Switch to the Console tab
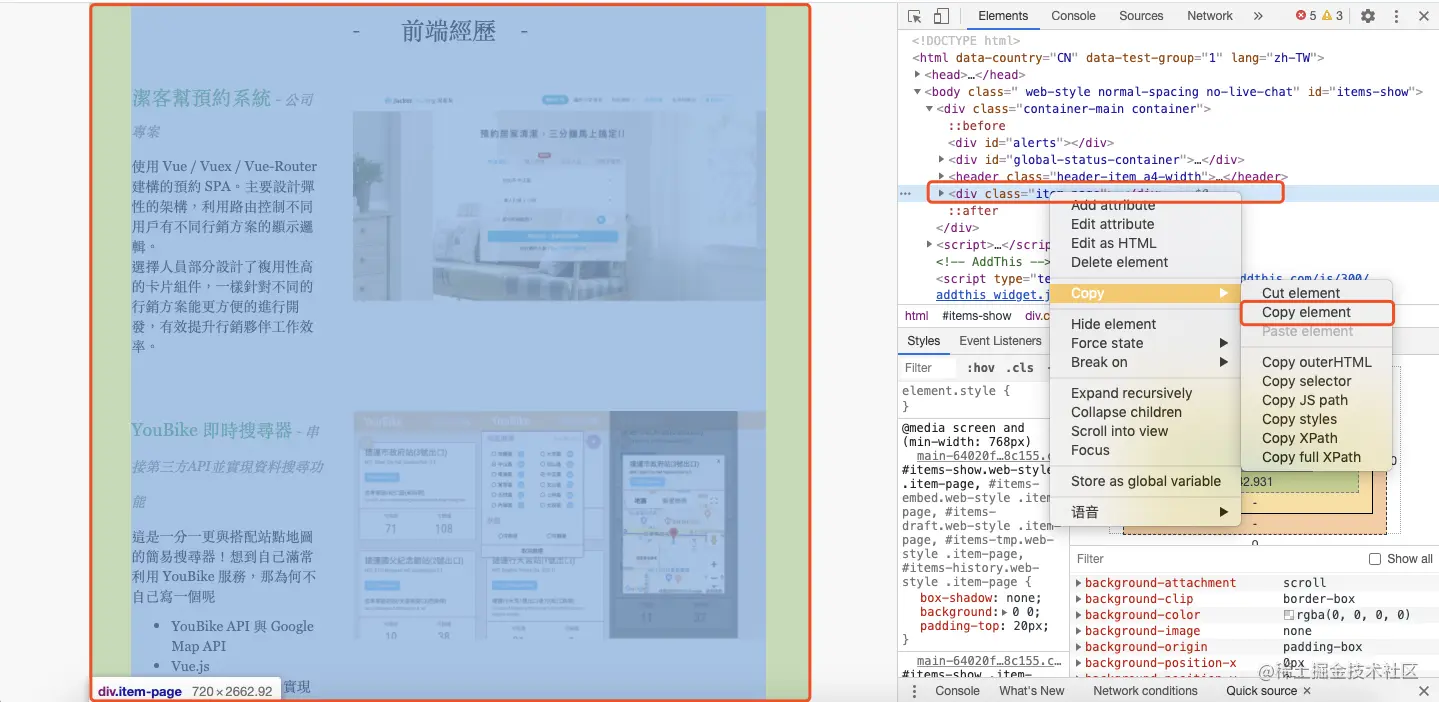 (1074, 16)
